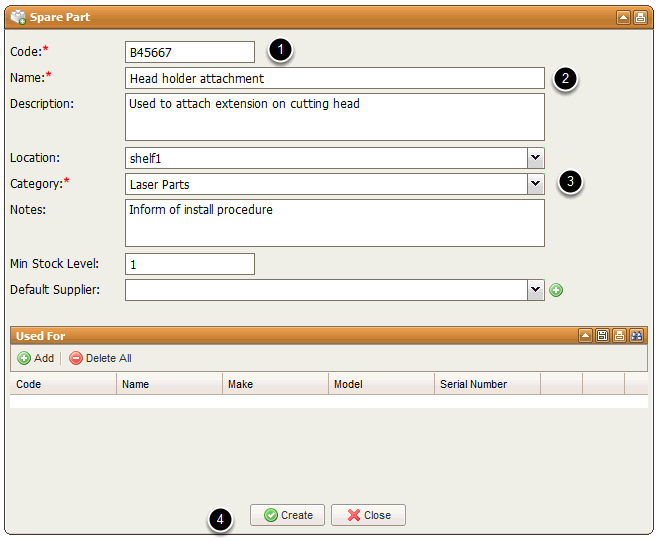Image resolution: width=659 pixels, height=541 pixels.
Task: Click the green plus icon beside Default Supplier
Action: point(556,290)
